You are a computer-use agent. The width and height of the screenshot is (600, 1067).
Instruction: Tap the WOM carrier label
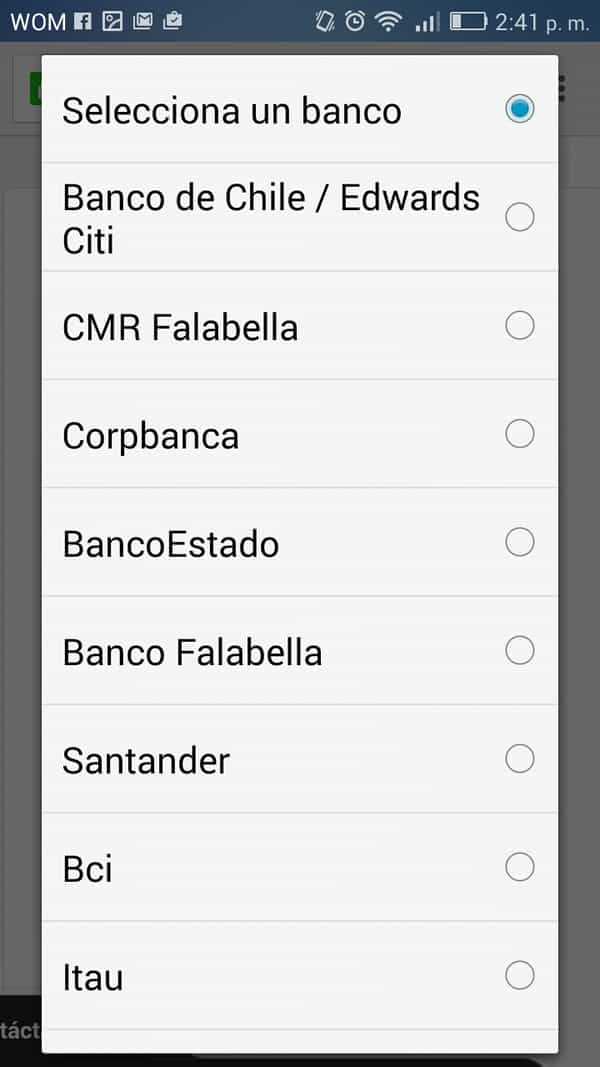pyautogui.click(x=38, y=21)
